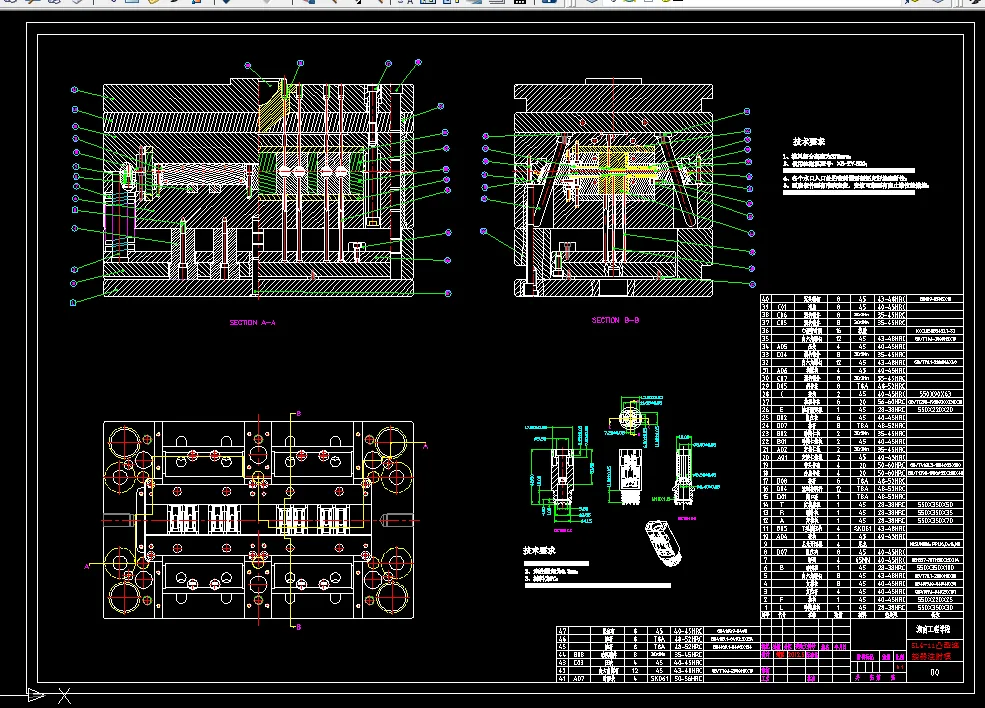Click the SECTION B-B label
Viewport: 985px width, 708px height.
click(615, 320)
